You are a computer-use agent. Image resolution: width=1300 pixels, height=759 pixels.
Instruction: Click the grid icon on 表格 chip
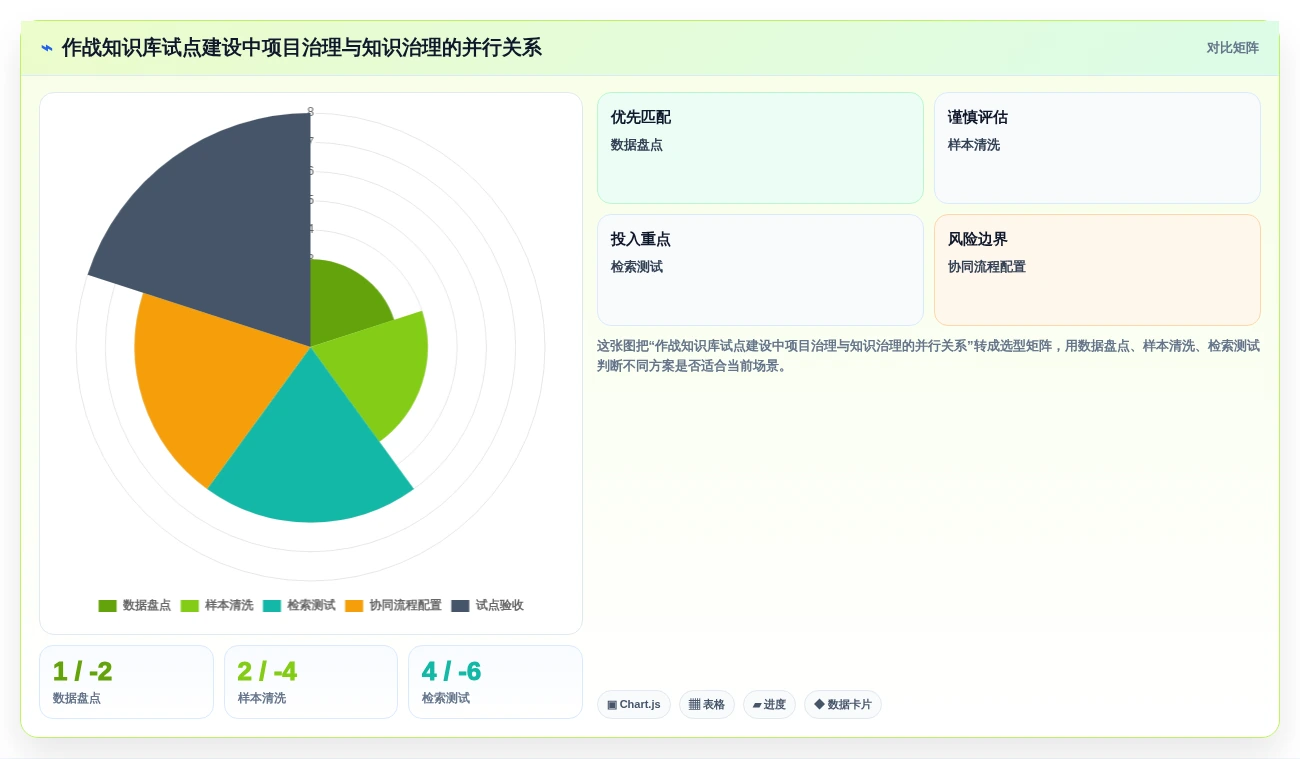coord(694,705)
